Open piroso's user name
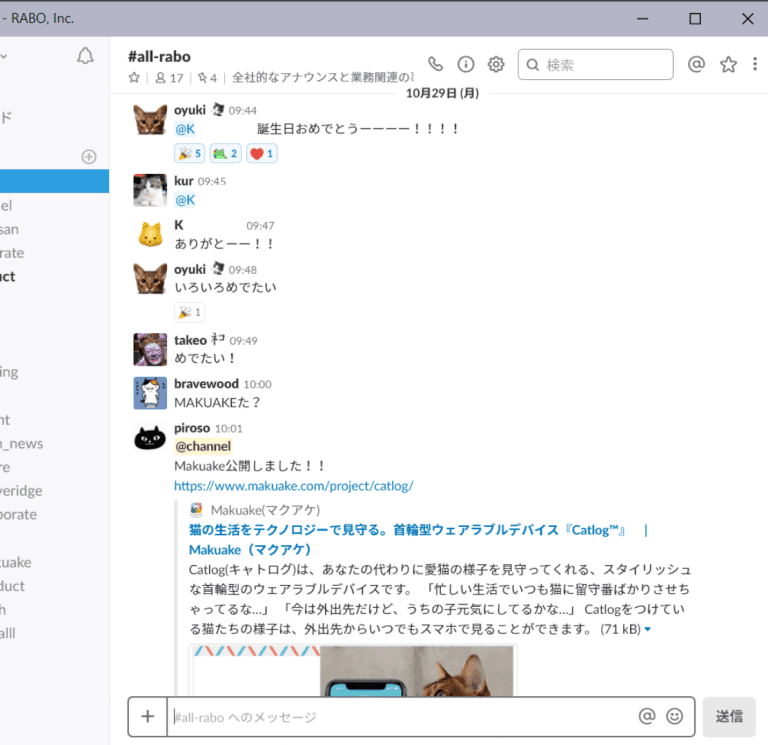 [192, 428]
